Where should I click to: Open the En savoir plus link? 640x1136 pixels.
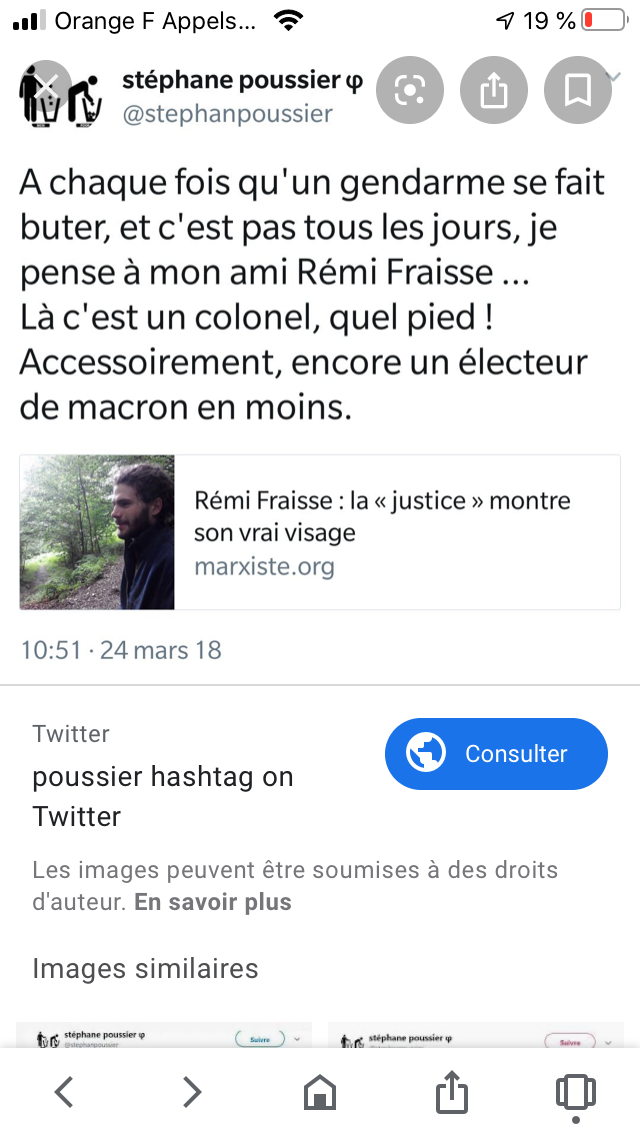point(213,902)
